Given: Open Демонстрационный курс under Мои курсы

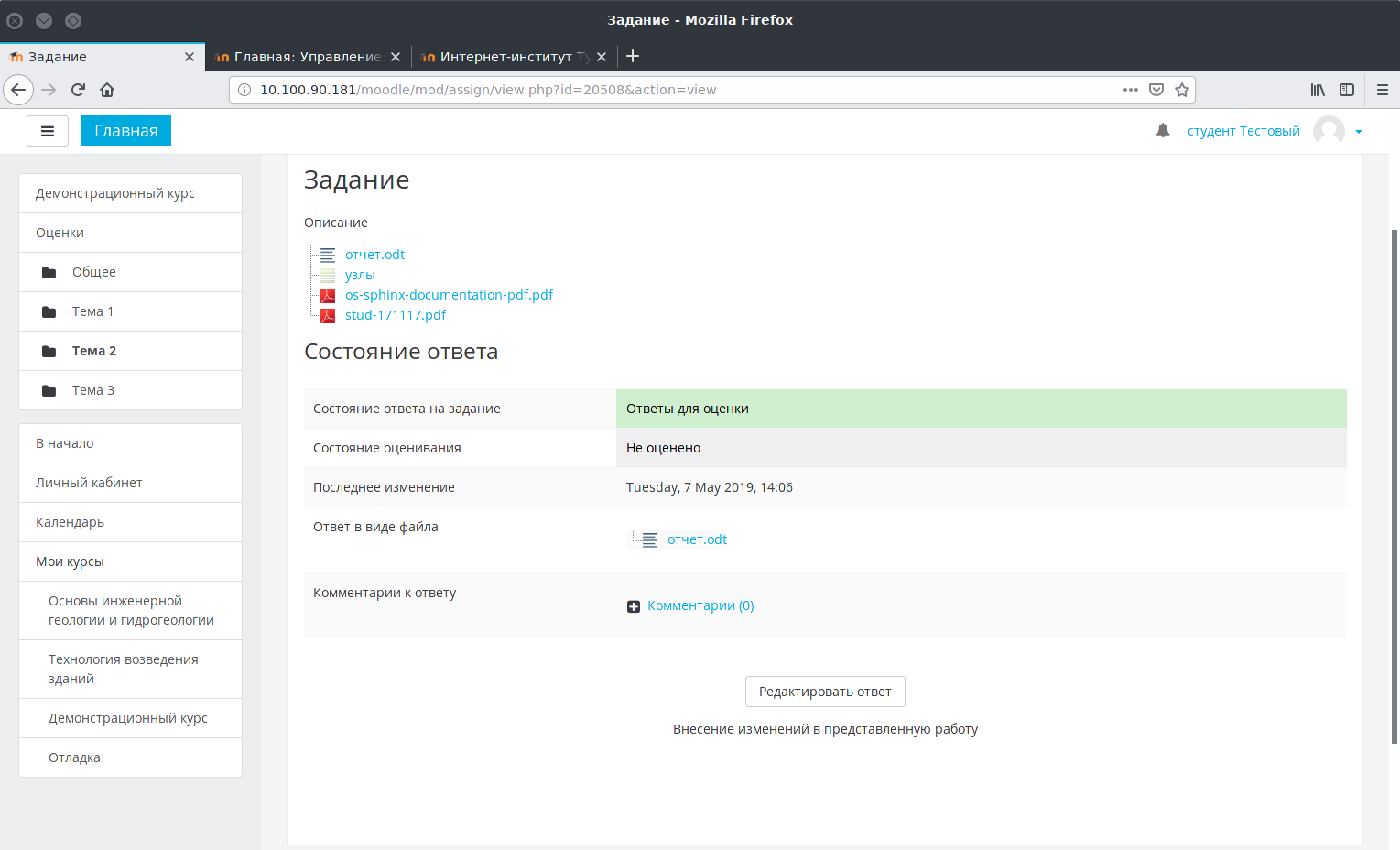Looking at the screenshot, I should [x=130, y=718].
